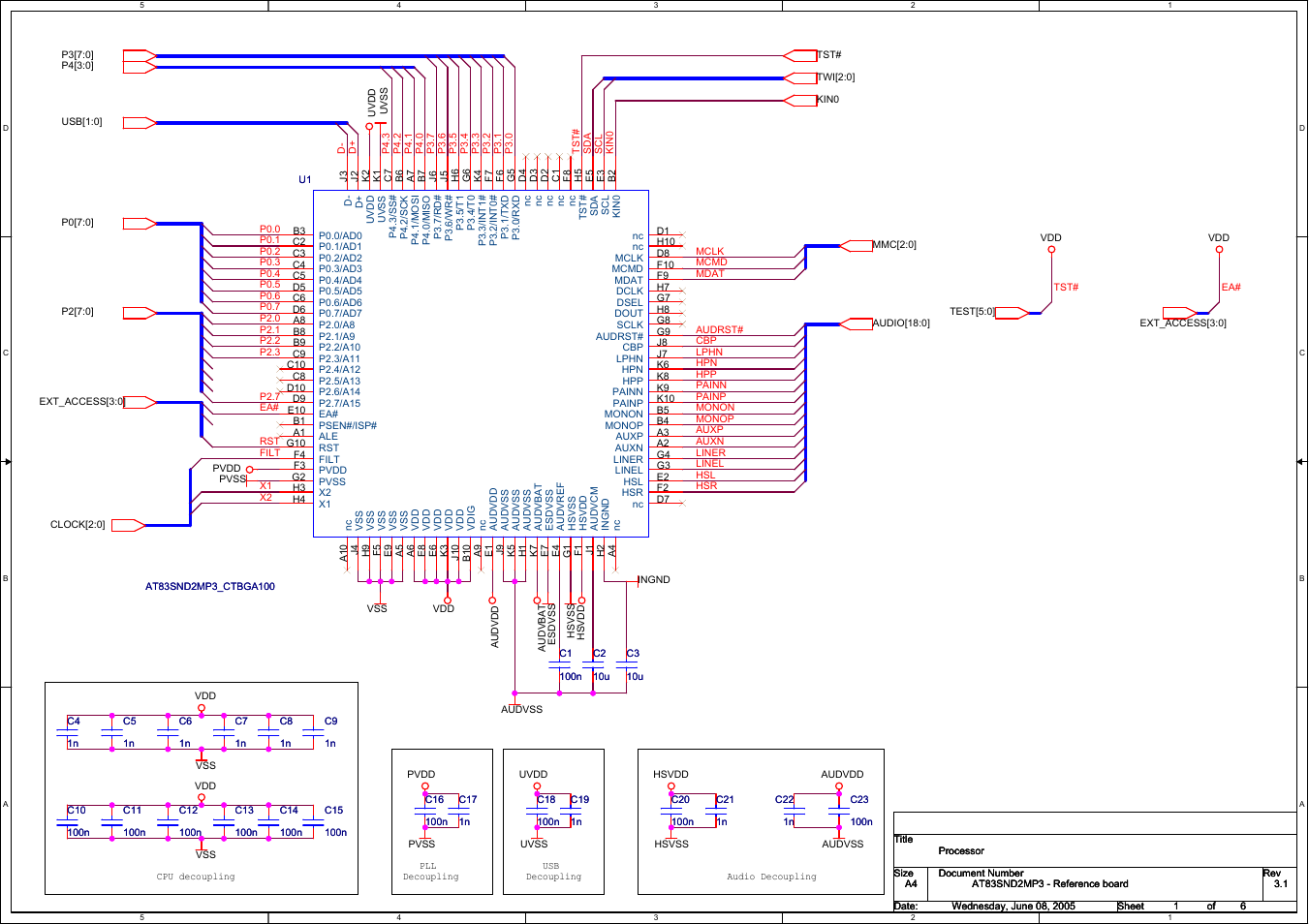Screen dimensions: 1309x924
Task: Select the 'PLL Decoupling' caption
Action: tap(431, 872)
